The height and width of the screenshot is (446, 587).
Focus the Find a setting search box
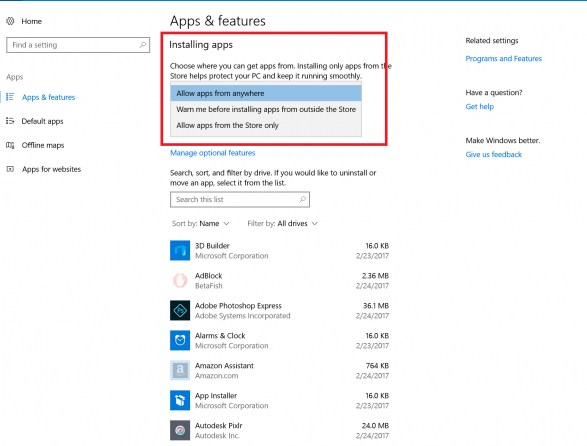78,45
